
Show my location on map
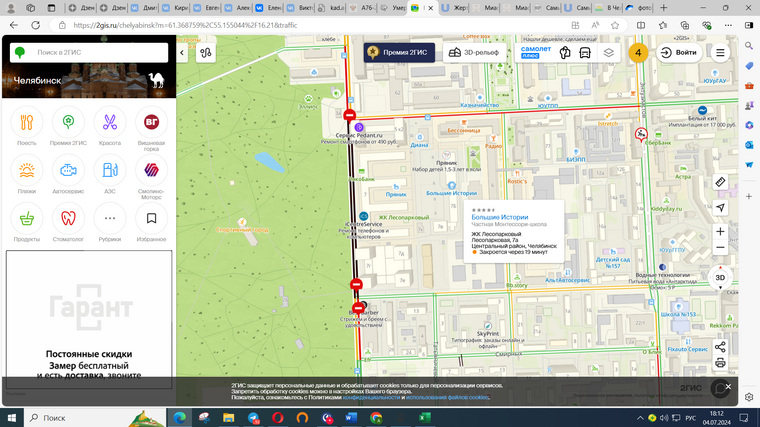click(x=720, y=207)
